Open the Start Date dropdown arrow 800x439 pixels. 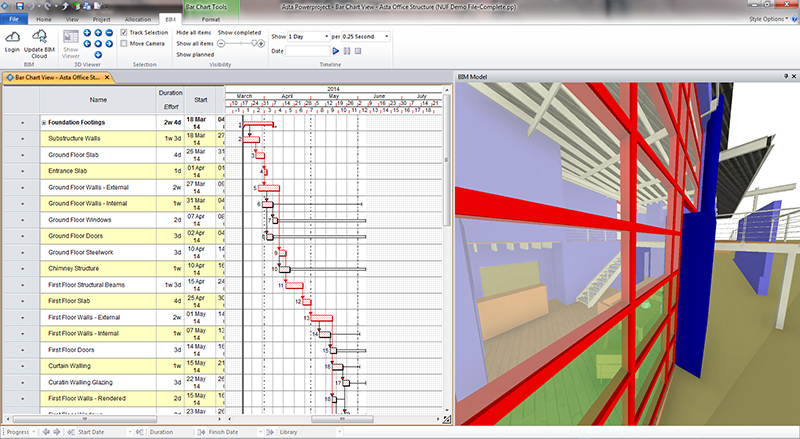(130, 432)
